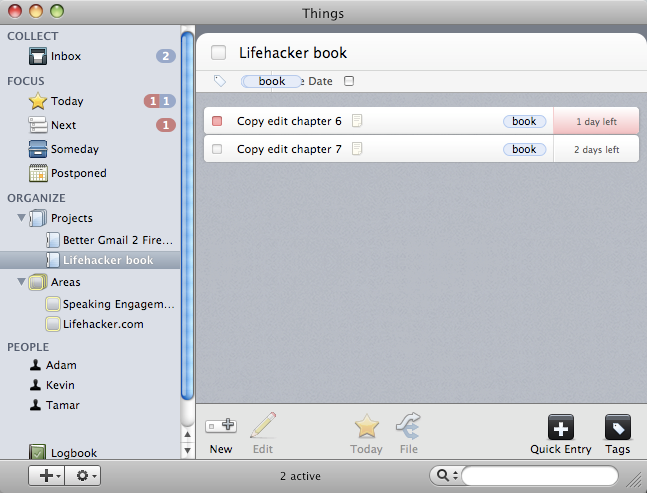Toggle the Due Date checkbox
The image size is (647, 493).
(x=349, y=81)
